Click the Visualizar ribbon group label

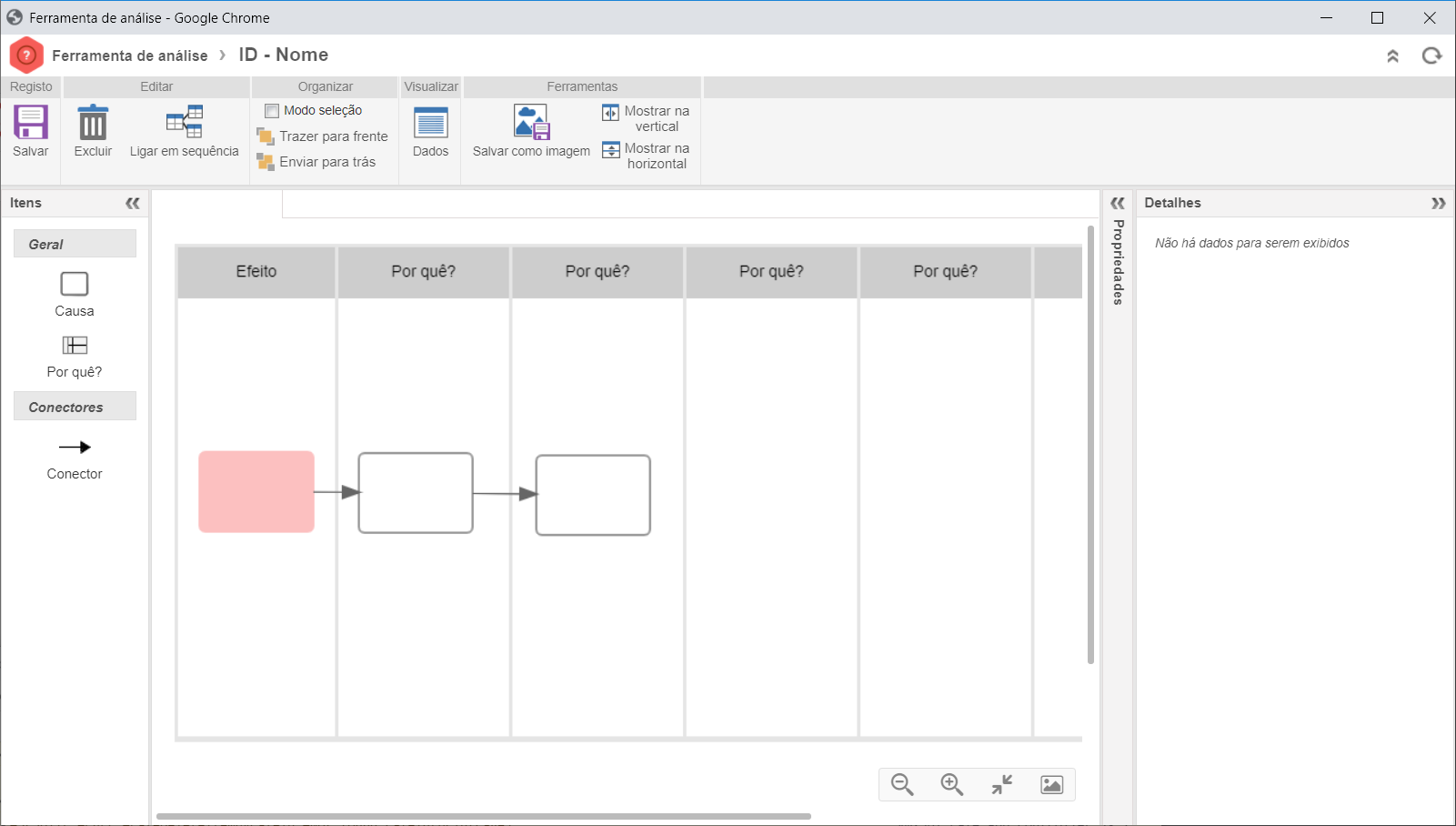(x=431, y=86)
